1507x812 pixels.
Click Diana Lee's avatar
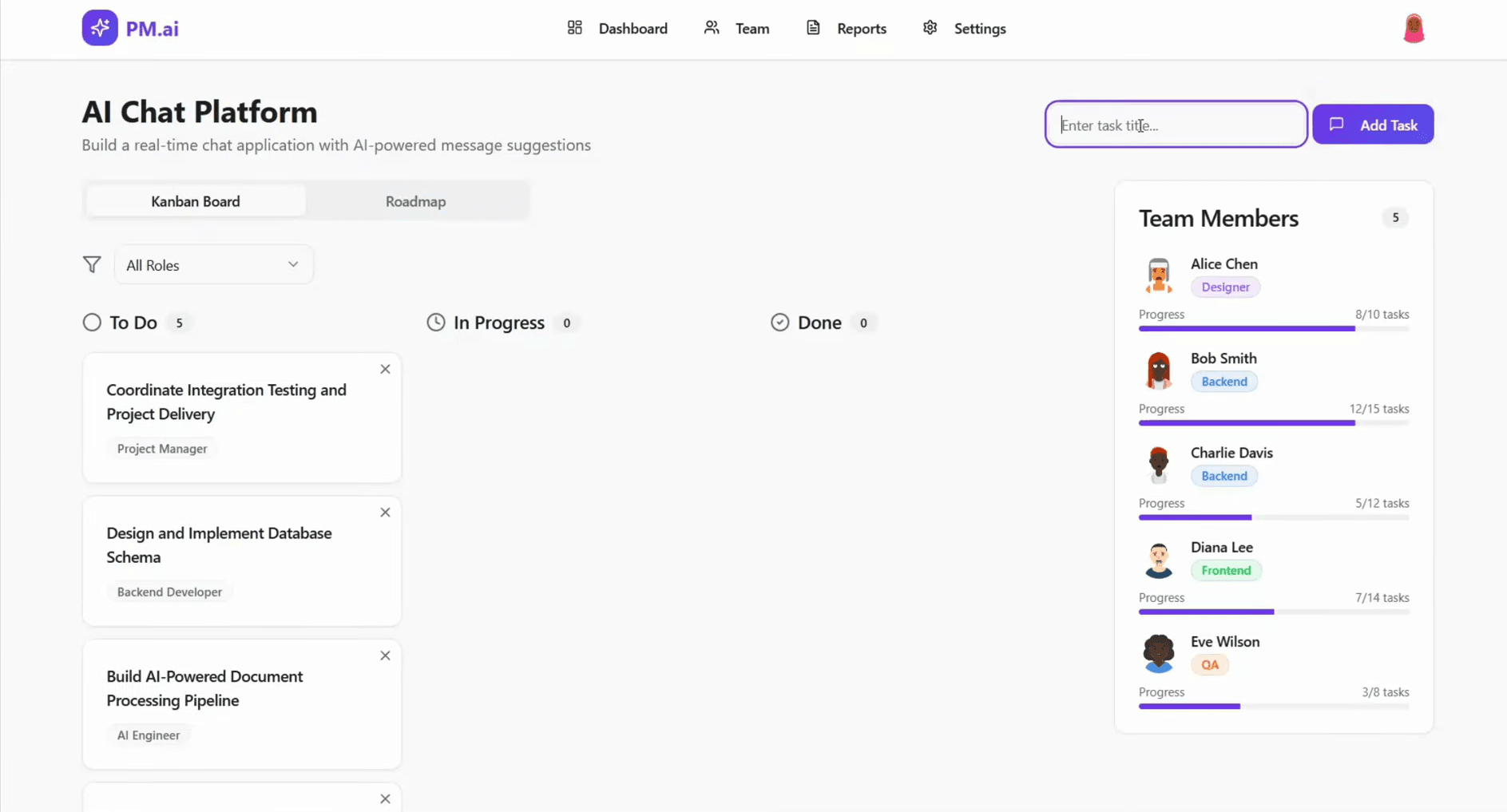tap(1159, 559)
